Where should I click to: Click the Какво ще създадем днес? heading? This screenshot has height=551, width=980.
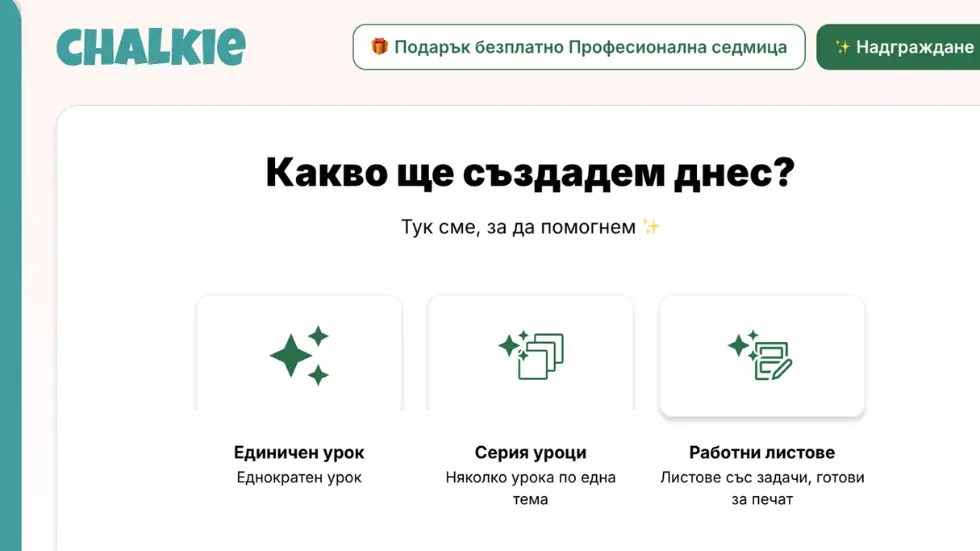(x=530, y=173)
